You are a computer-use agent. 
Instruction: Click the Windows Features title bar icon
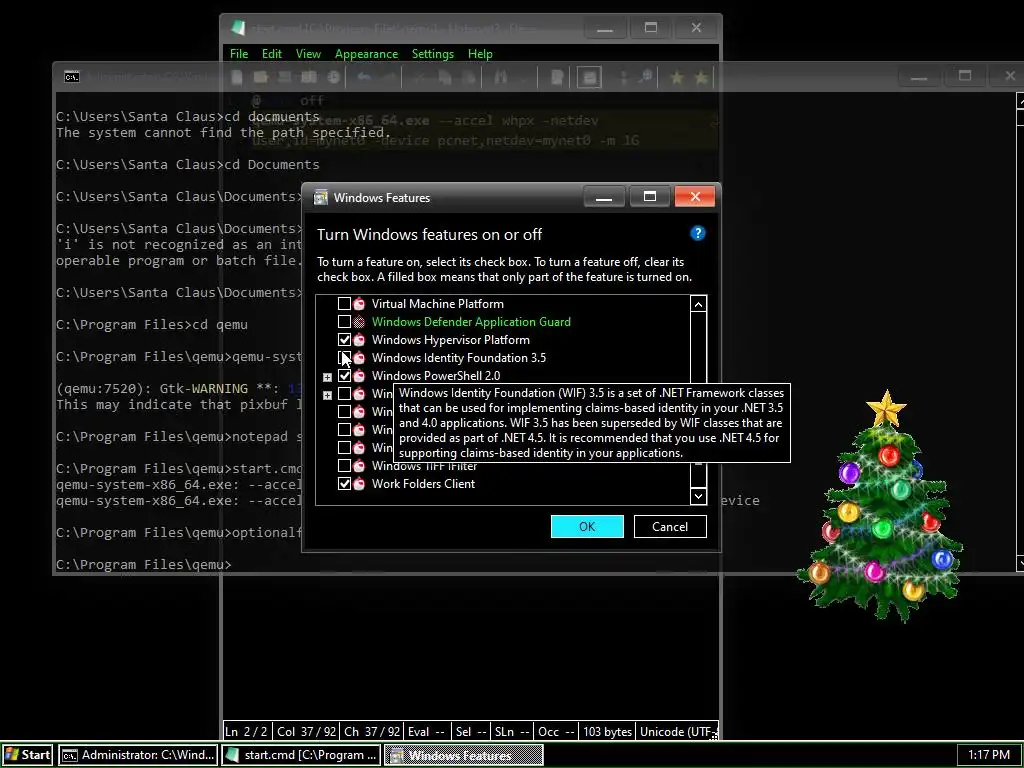pyautogui.click(x=321, y=197)
